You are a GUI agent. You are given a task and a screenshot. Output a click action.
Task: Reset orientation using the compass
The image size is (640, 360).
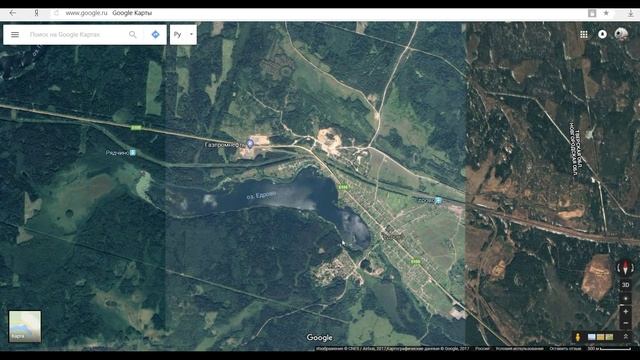pyautogui.click(x=625, y=268)
